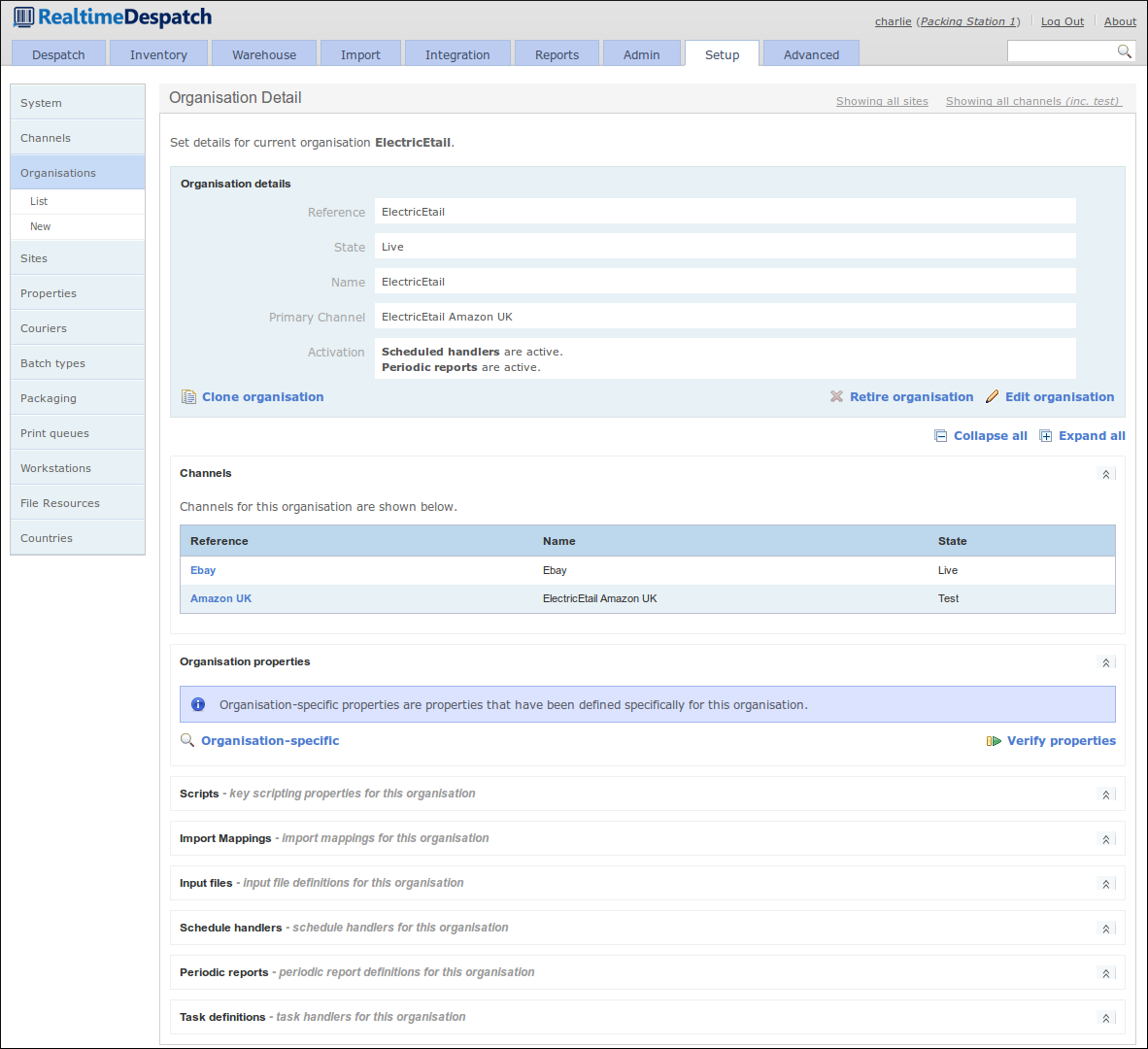1148x1049 pixels.
Task: Click the Log Out link
Action: coord(1063,21)
